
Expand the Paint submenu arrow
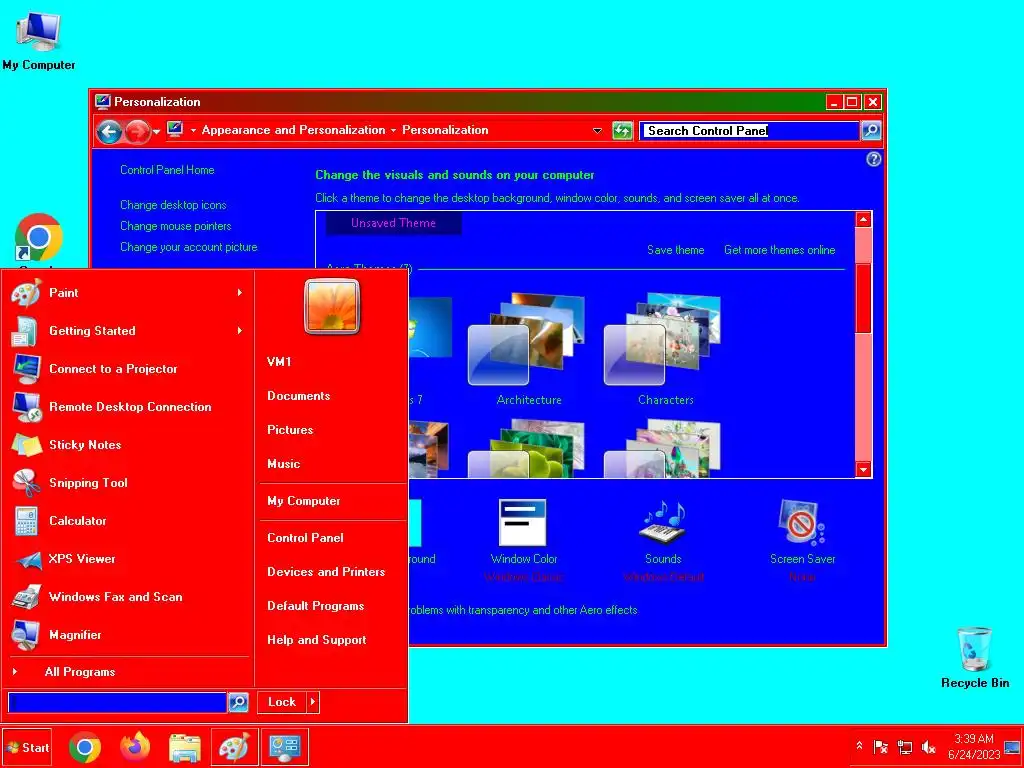point(240,293)
